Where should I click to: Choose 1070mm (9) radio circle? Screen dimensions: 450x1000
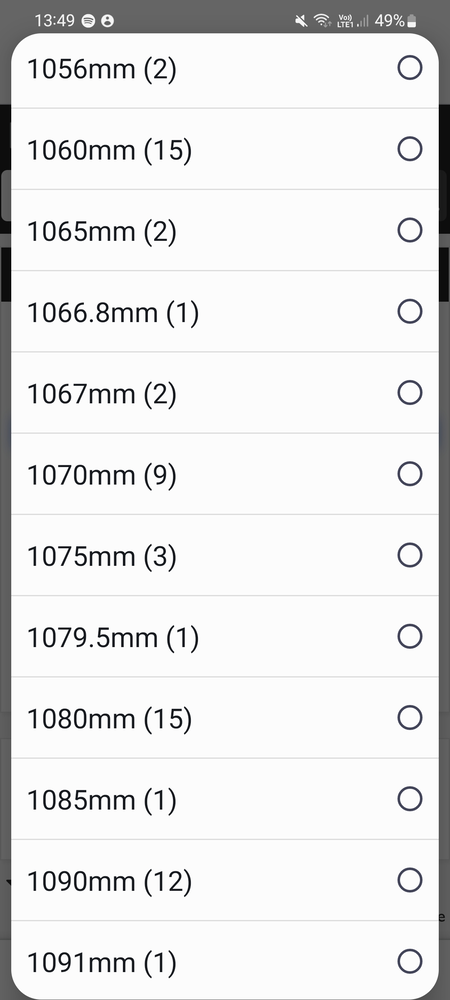(x=410, y=474)
